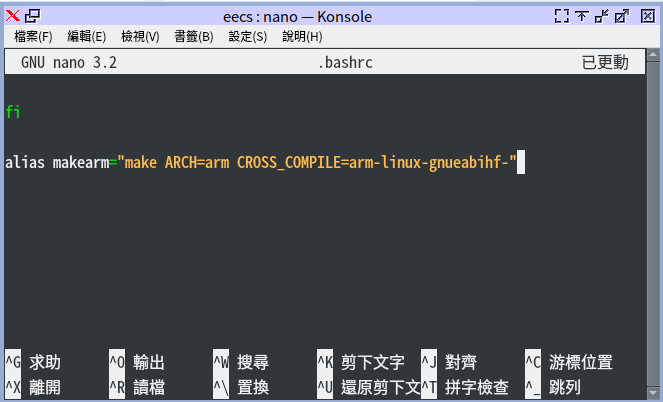Click the maximize arrow icon in title bar
Image resolution: width=663 pixels, height=402 pixels.
coord(622,15)
